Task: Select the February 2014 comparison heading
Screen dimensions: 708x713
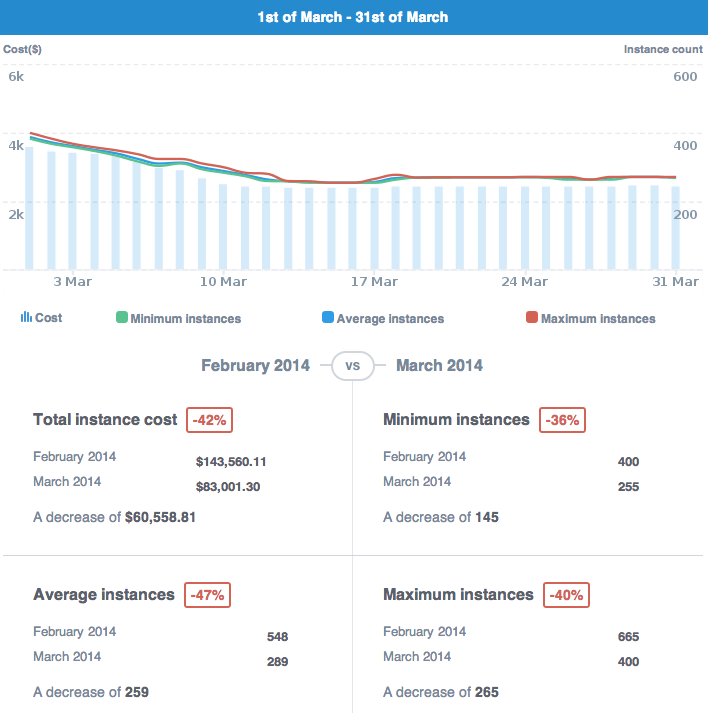Action: pos(255,366)
